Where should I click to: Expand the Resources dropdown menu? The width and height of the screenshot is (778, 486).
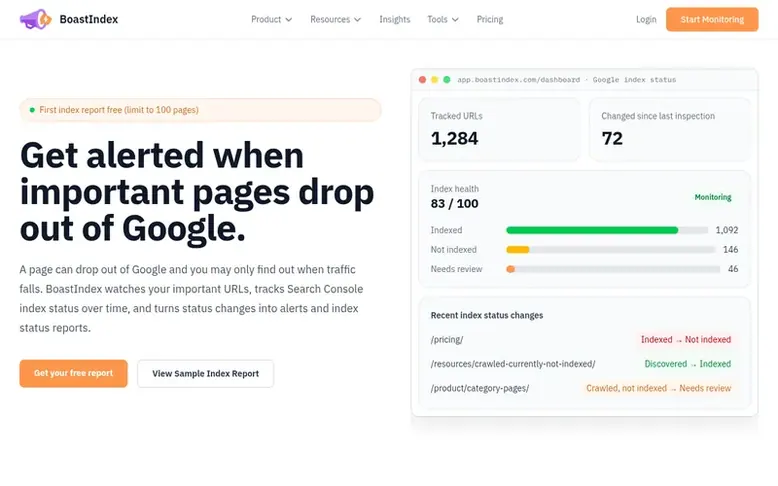pyautogui.click(x=335, y=19)
